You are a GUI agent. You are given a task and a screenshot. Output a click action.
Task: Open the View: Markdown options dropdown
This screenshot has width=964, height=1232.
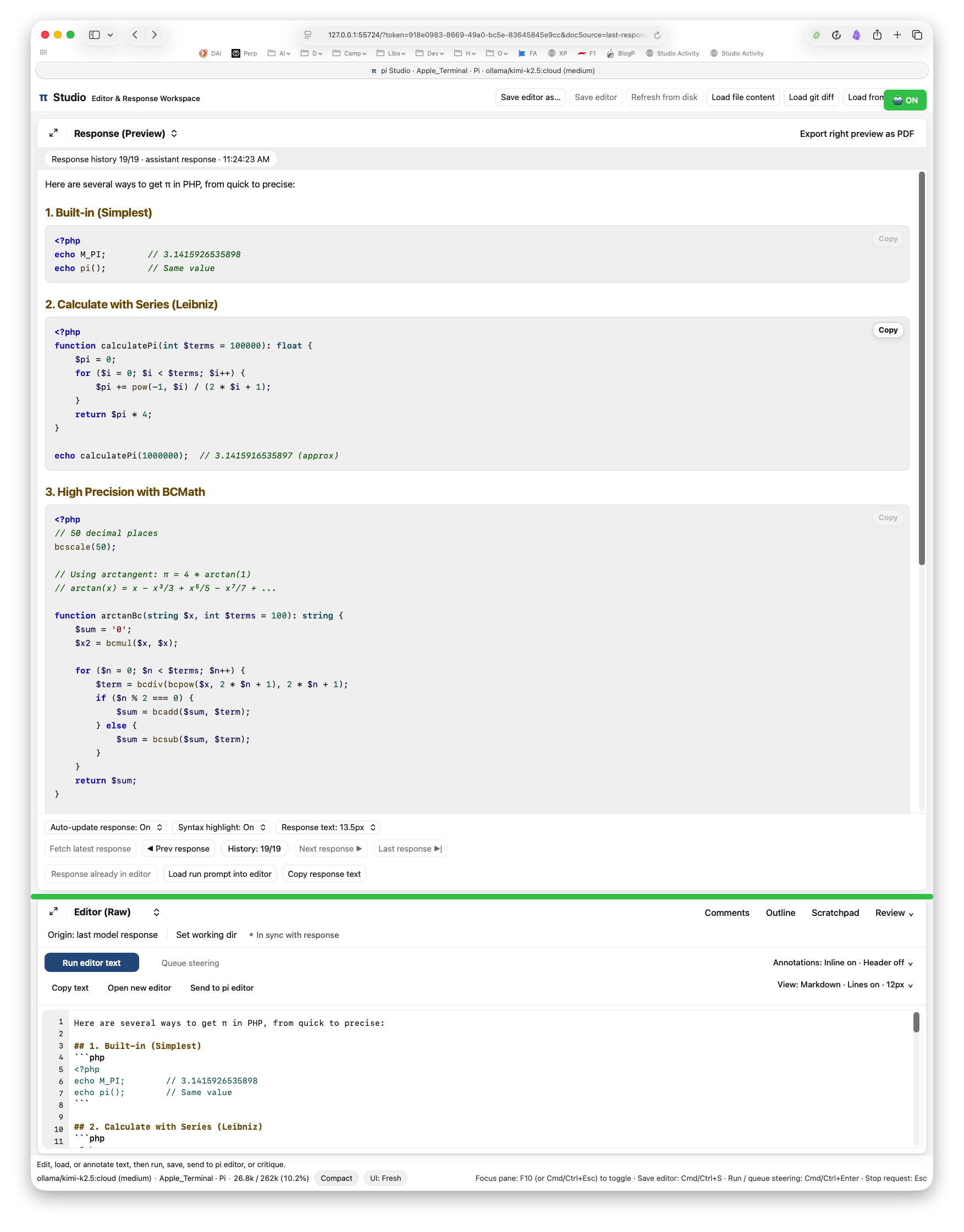845,985
